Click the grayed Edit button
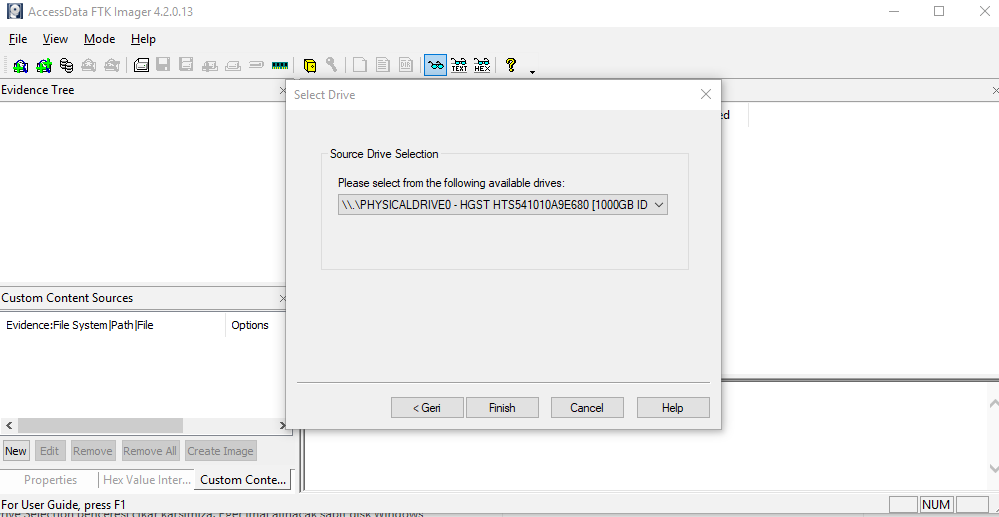Viewport: 999px width, 517px height. (50, 451)
